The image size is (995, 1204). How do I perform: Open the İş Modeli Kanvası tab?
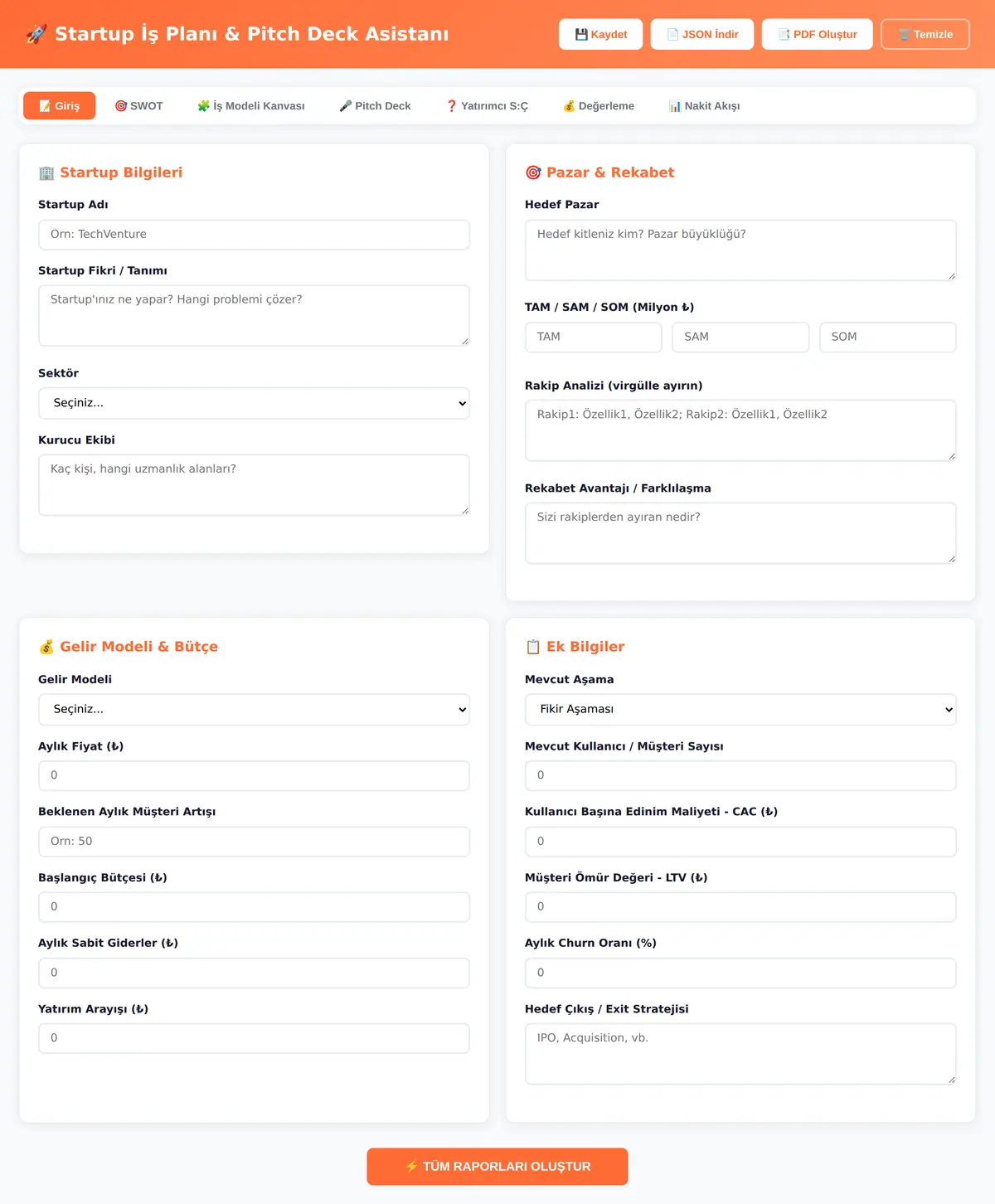tap(250, 106)
